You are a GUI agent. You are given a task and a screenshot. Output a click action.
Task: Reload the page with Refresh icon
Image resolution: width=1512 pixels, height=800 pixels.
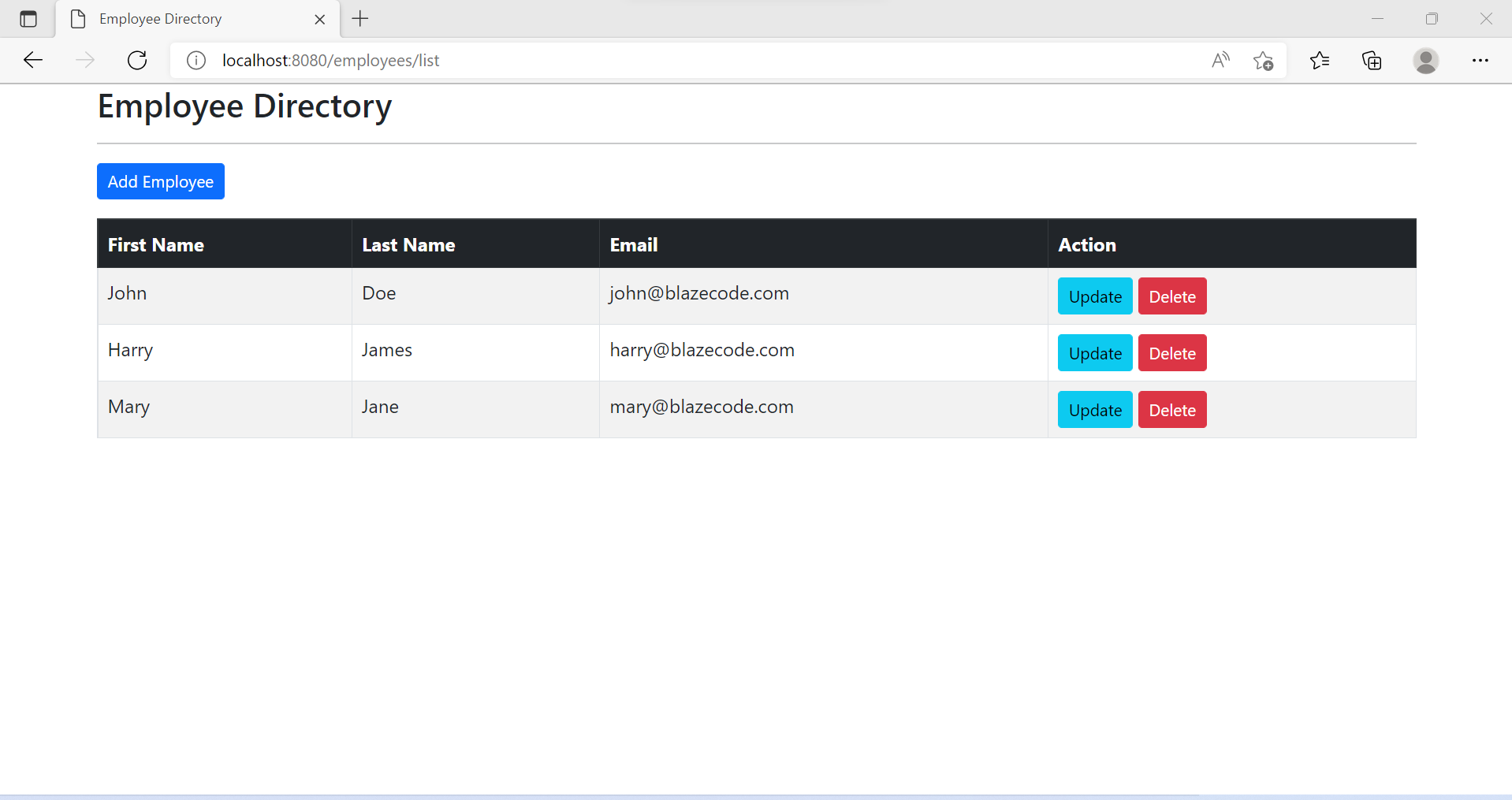tap(137, 60)
